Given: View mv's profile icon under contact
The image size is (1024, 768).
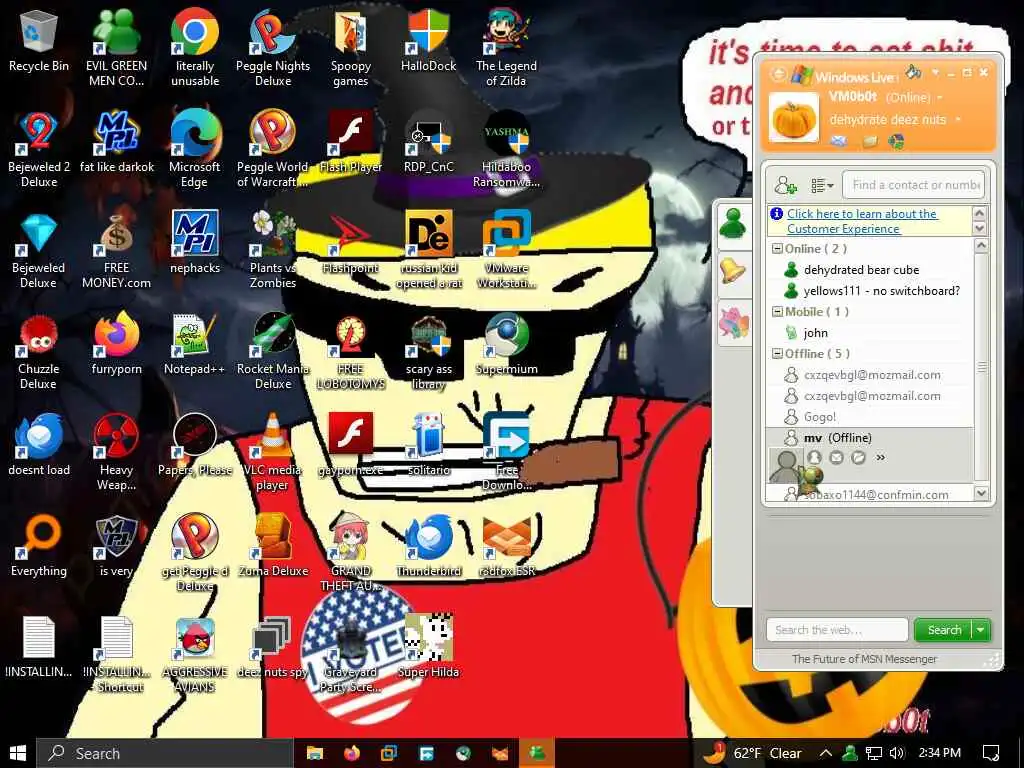Looking at the screenshot, I should pyautogui.click(x=814, y=458).
